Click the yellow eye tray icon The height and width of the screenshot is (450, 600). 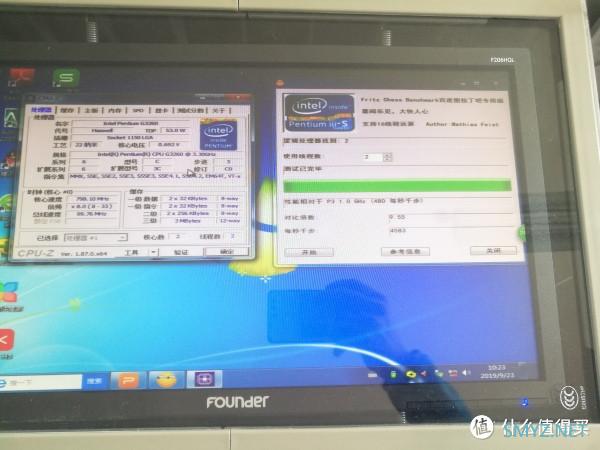(x=411, y=373)
